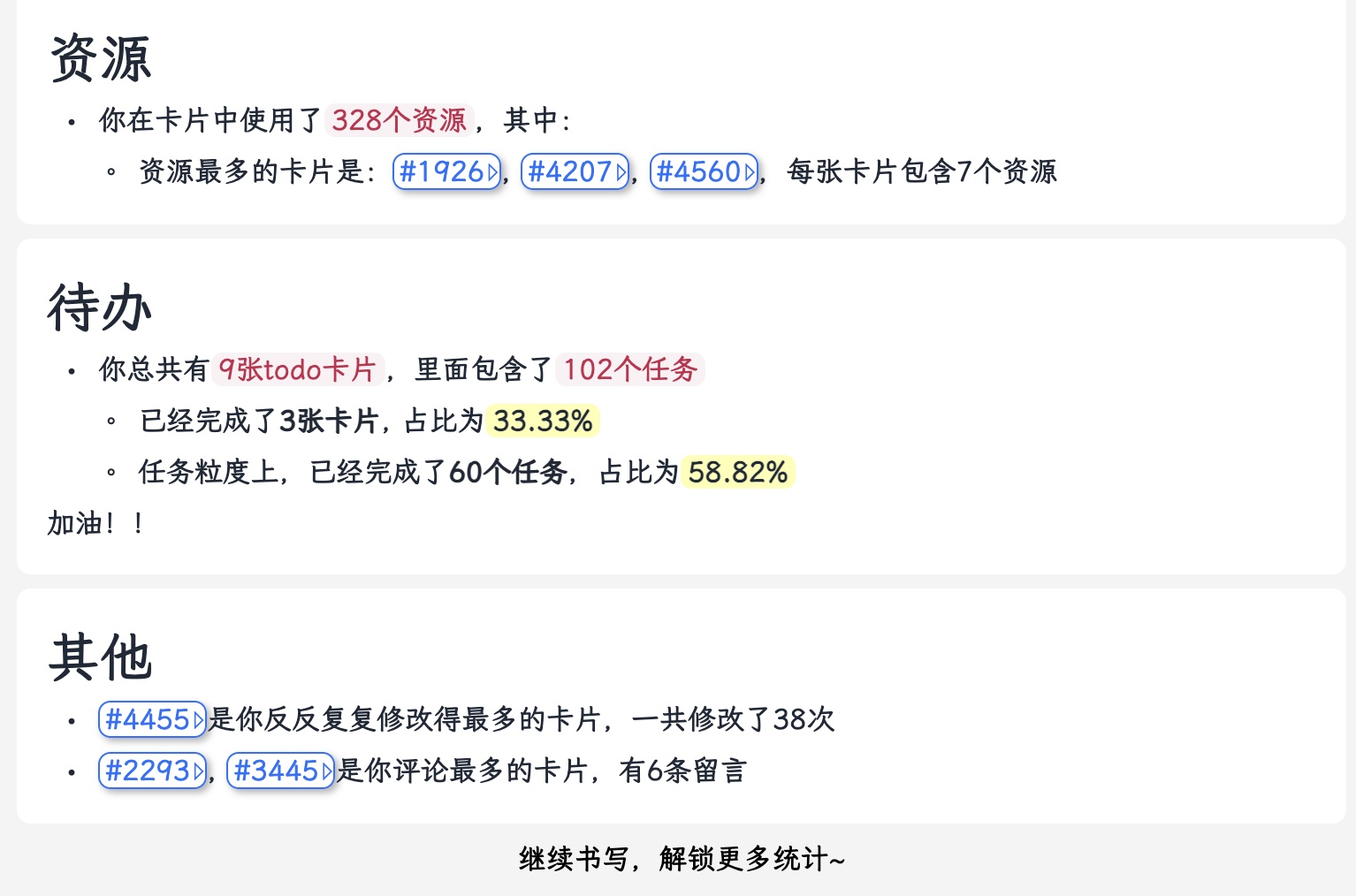Image resolution: width=1356 pixels, height=896 pixels.
Task: Click the triangle icon on #3445
Action: coord(327,771)
